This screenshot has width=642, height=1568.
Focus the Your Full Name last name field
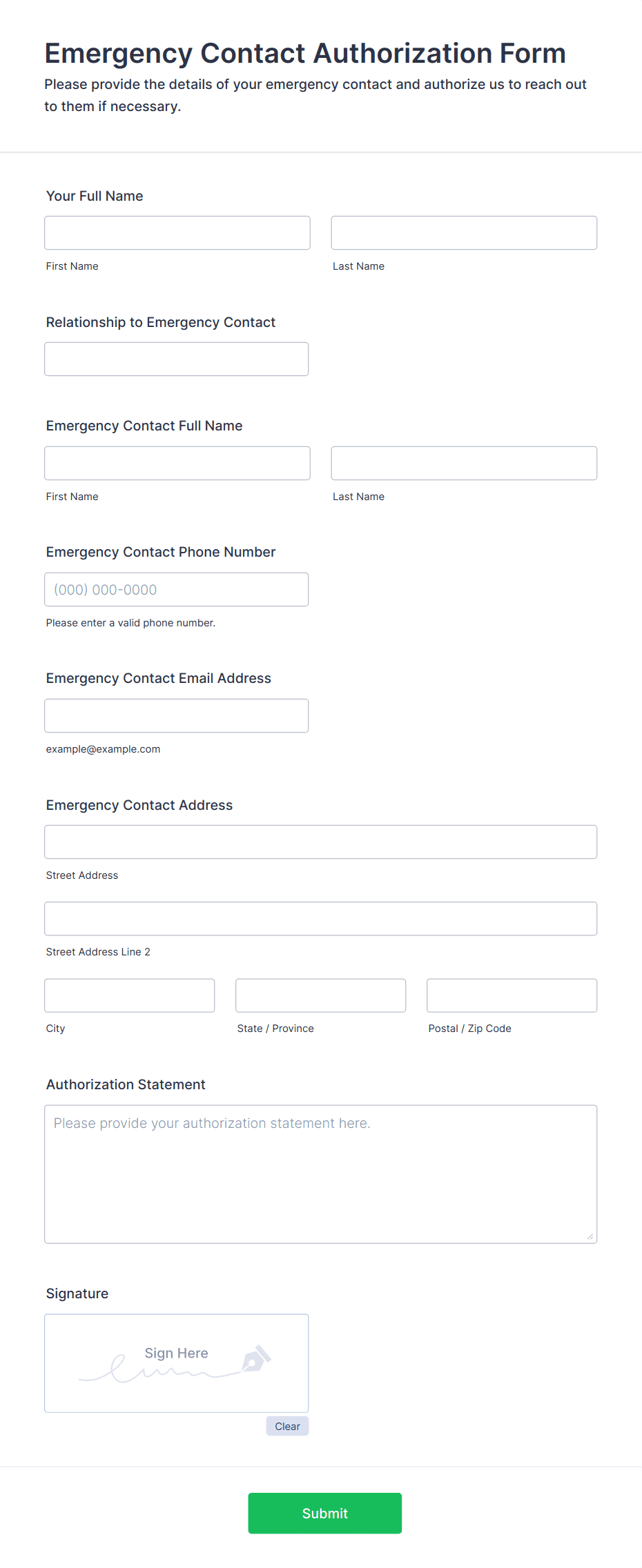[x=464, y=232]
